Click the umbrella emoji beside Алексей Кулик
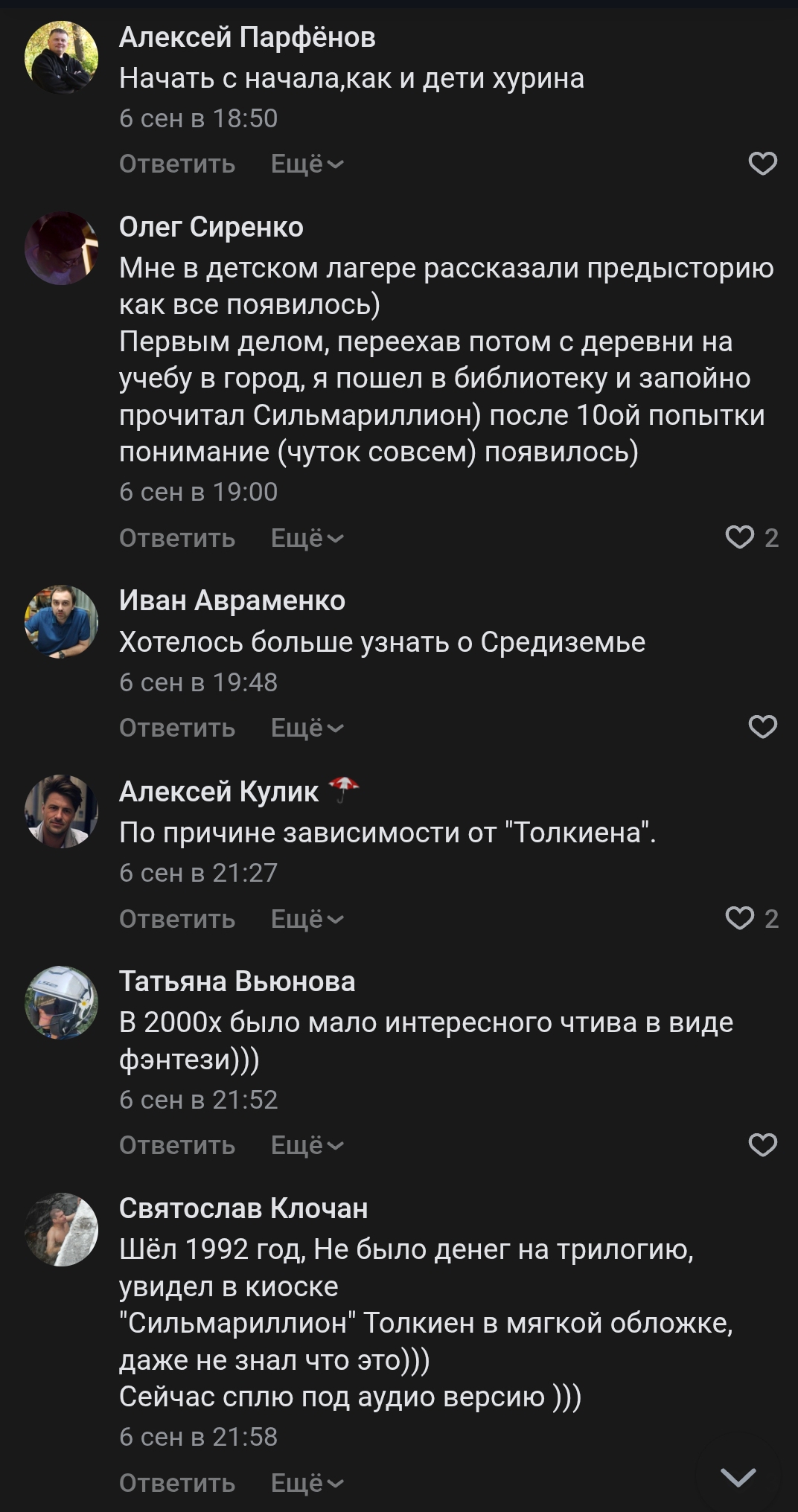Screen dimensions: 798x1512 (x=343, y=789)
